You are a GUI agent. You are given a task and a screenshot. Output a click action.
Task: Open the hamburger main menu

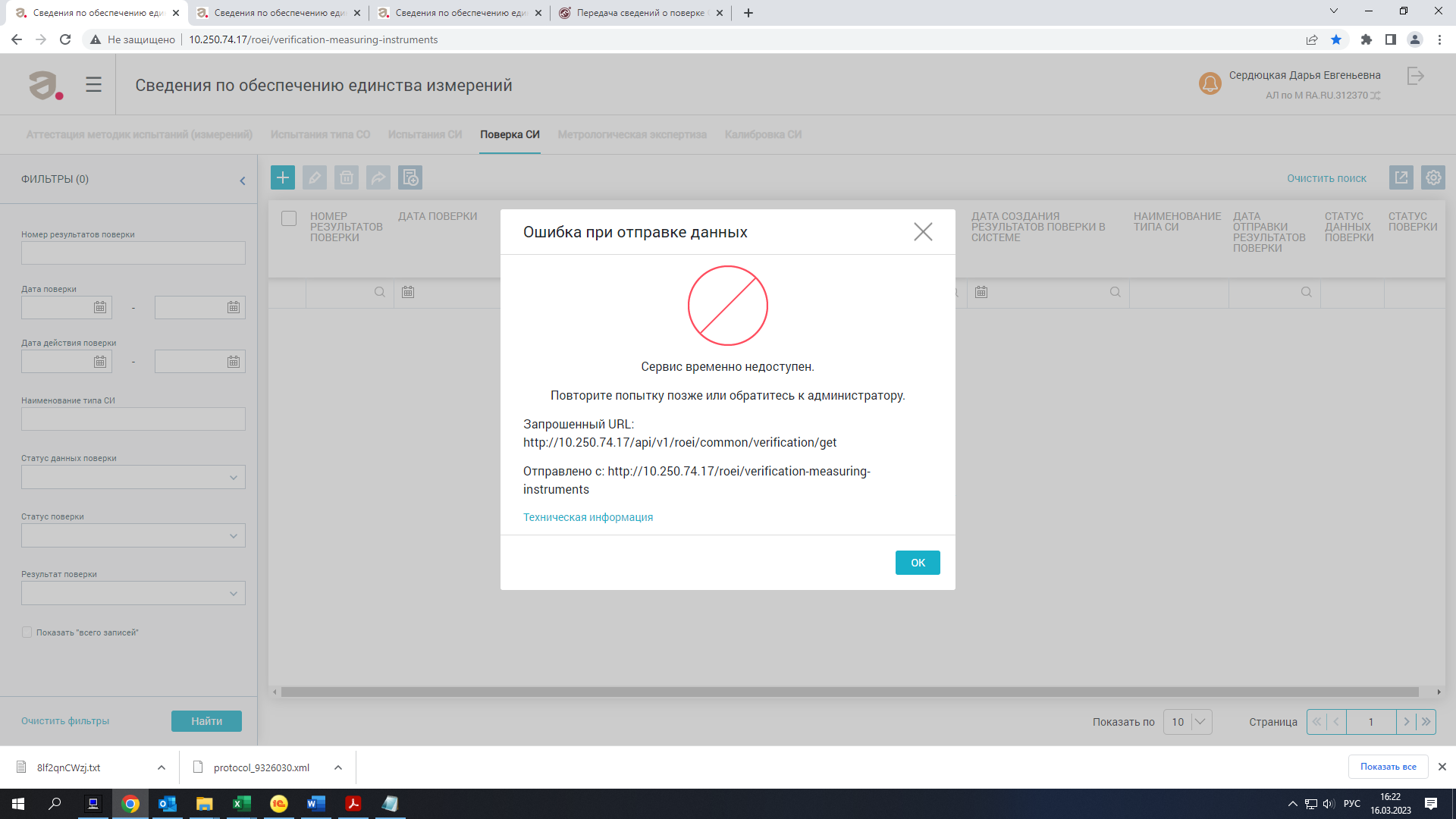pos(93,85)
